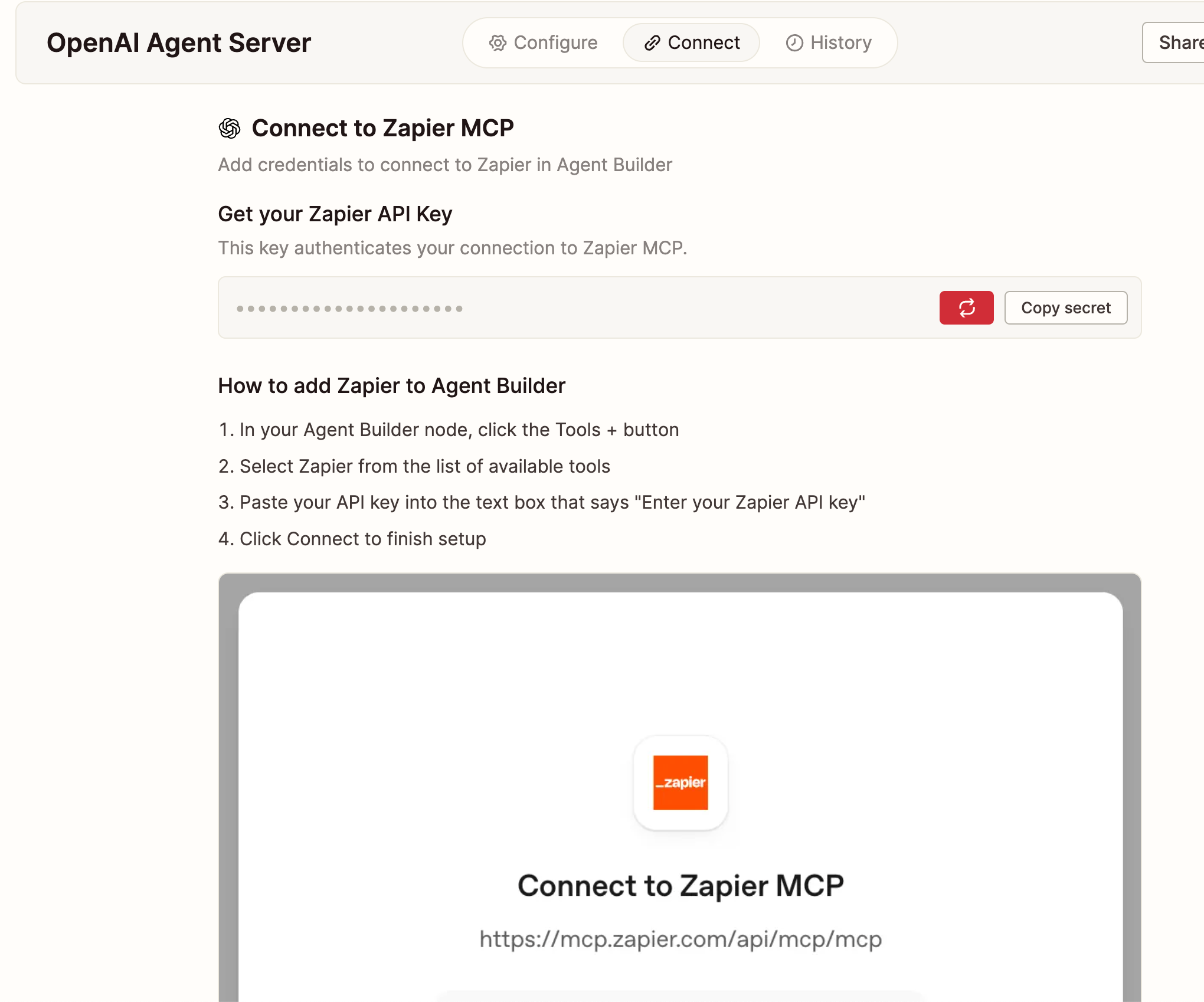Click the mcp.zapier.com URL in preview image
1204x1002 pixels.
680,938
